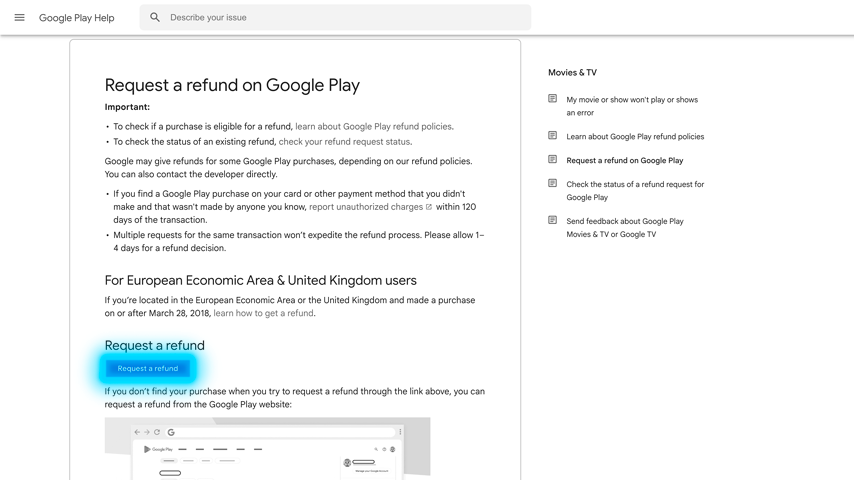Open 'check your refund request status' link
Image resolution: width=854 pixels, height=480 pixels.
(x=344, y=142)
